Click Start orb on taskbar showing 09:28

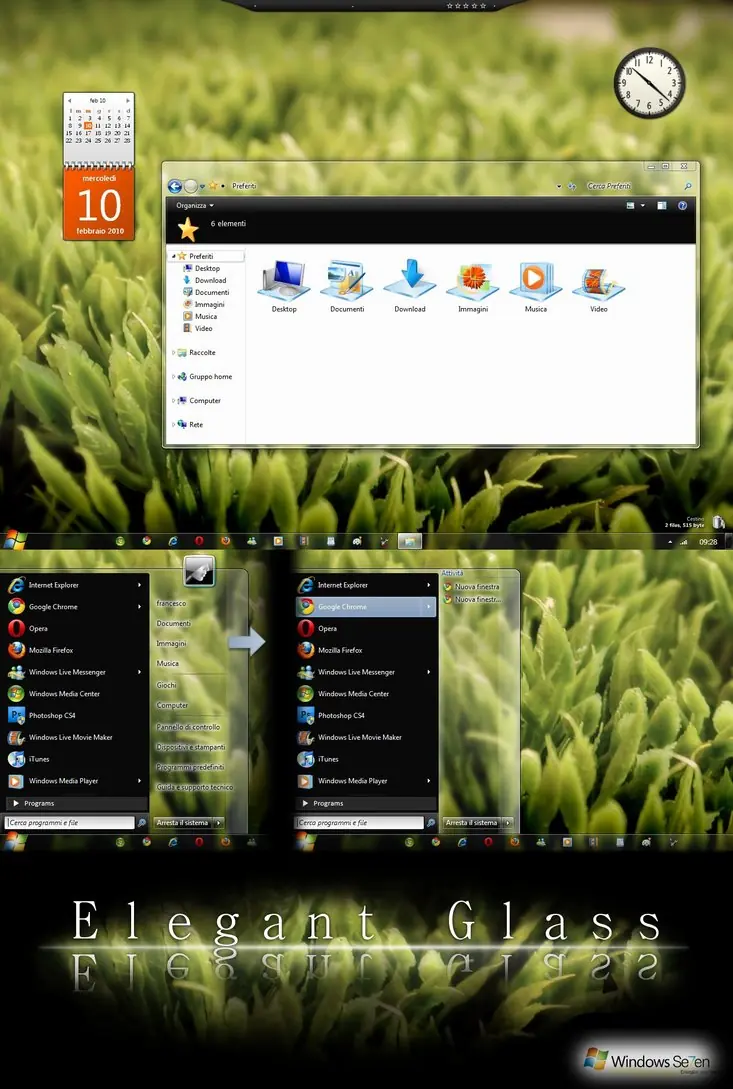click(15, 540)
